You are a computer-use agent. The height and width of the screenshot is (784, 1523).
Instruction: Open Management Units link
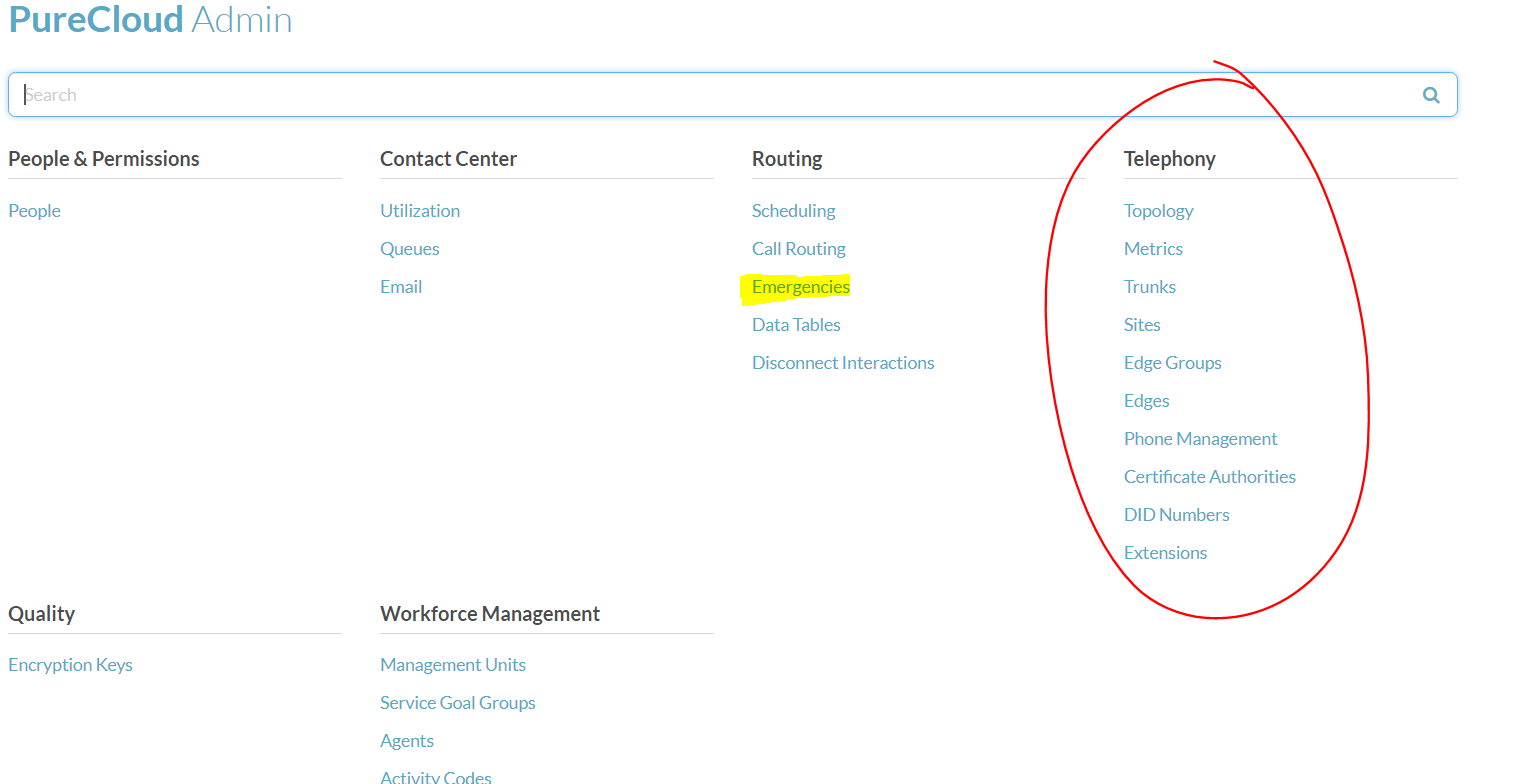(453, 665)
